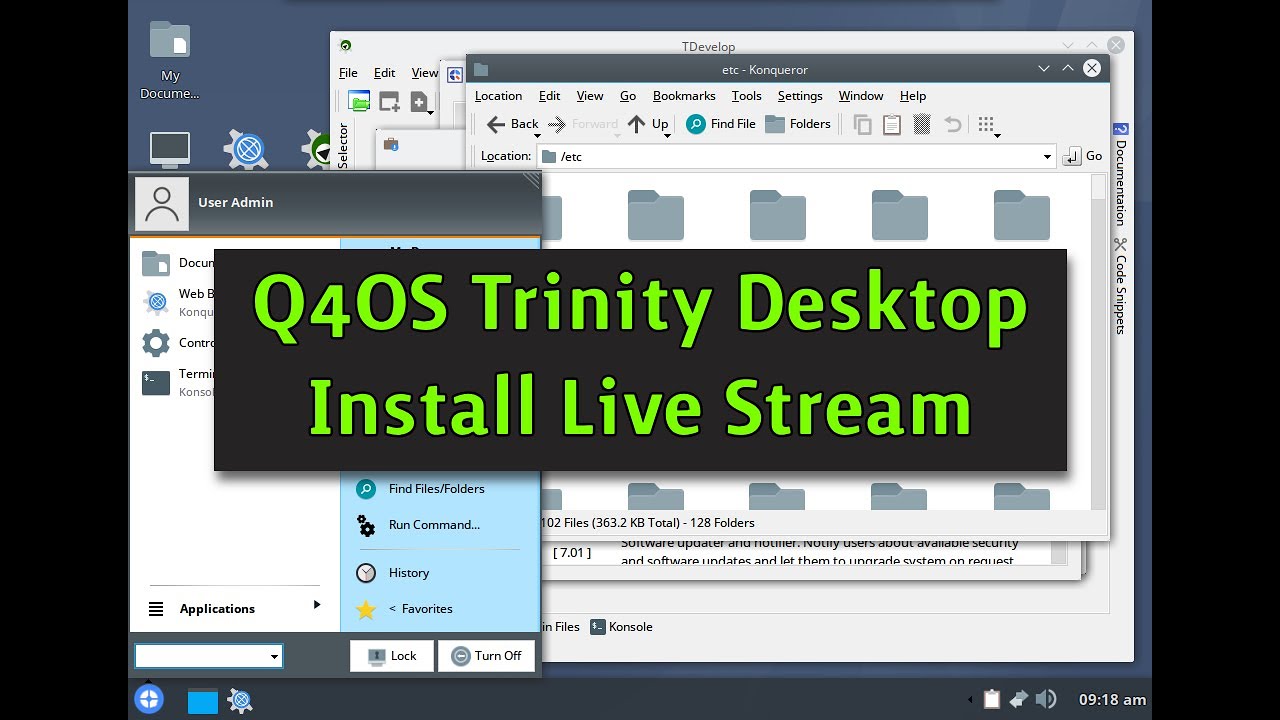The width and height of the screenshot is (1280, 720).
Task: Expand hidden system tray icons arrow
Action: pyautogui.click(x=968, y=700)
